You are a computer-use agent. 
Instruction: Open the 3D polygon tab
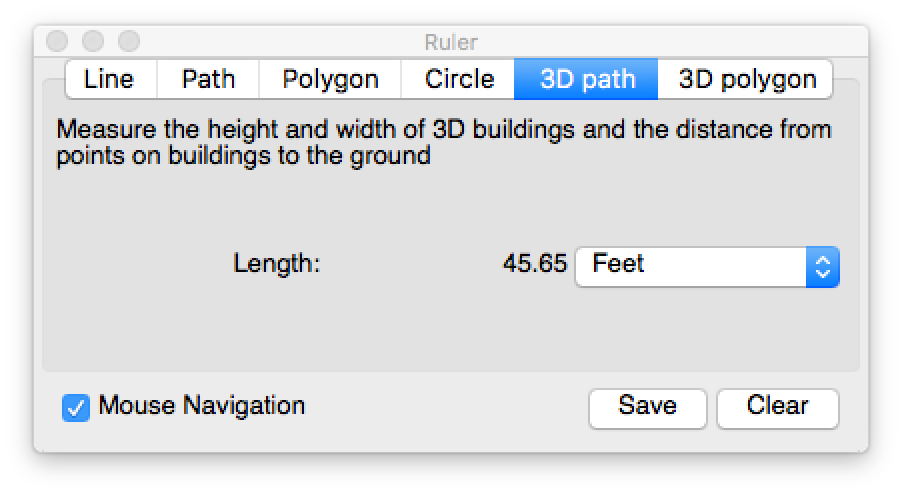[746, 80]
